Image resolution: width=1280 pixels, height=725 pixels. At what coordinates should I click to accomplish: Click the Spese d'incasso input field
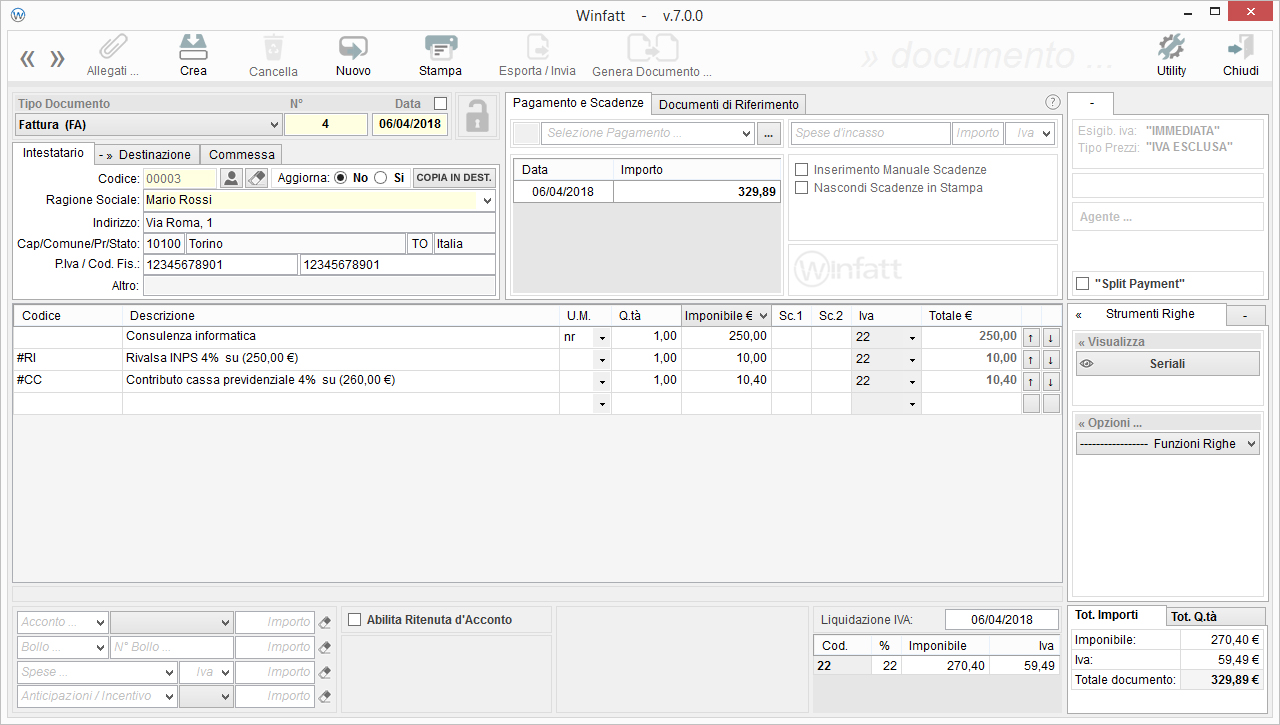point(870,133)
